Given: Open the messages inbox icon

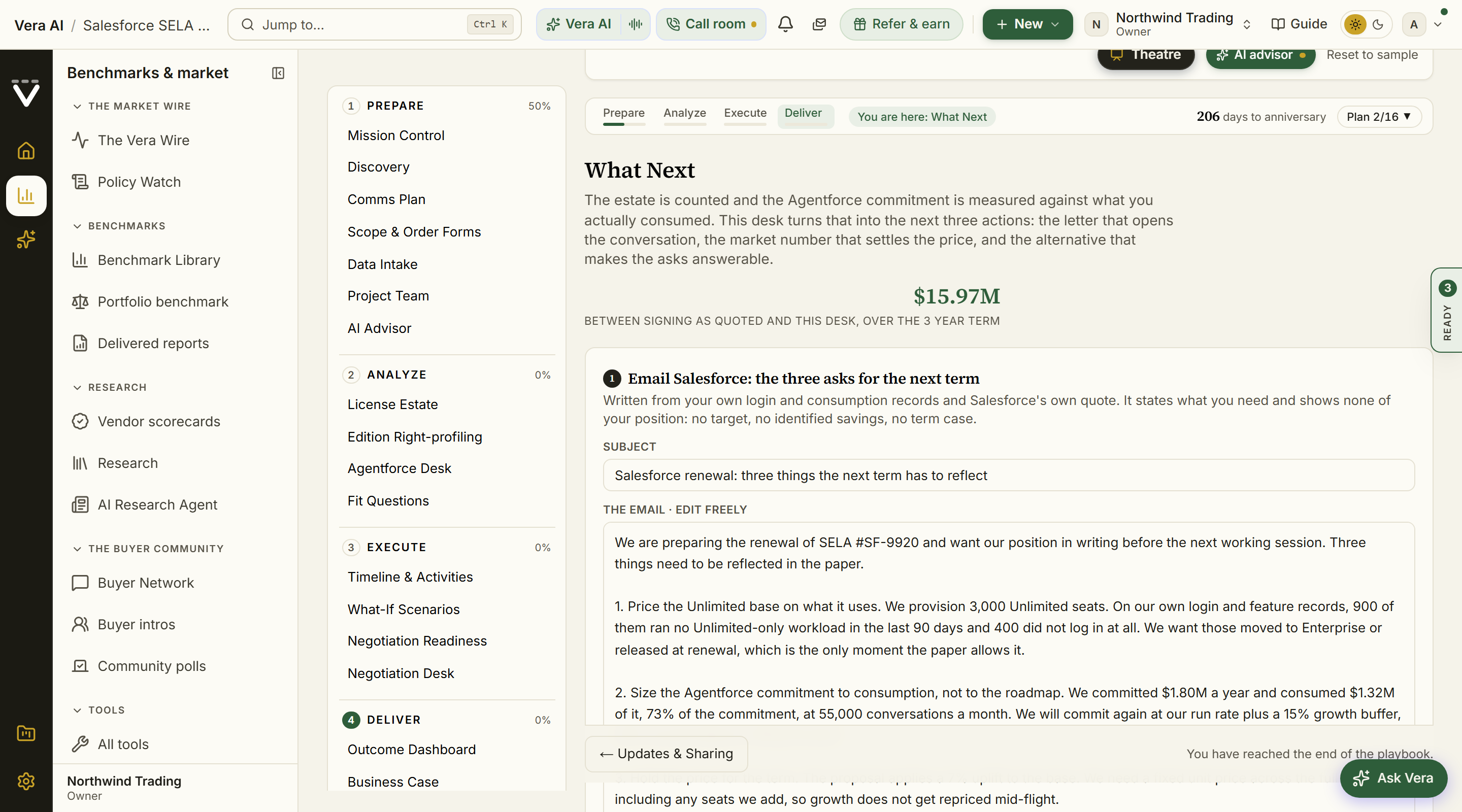Looking at the screenshot, I should 819,24.
